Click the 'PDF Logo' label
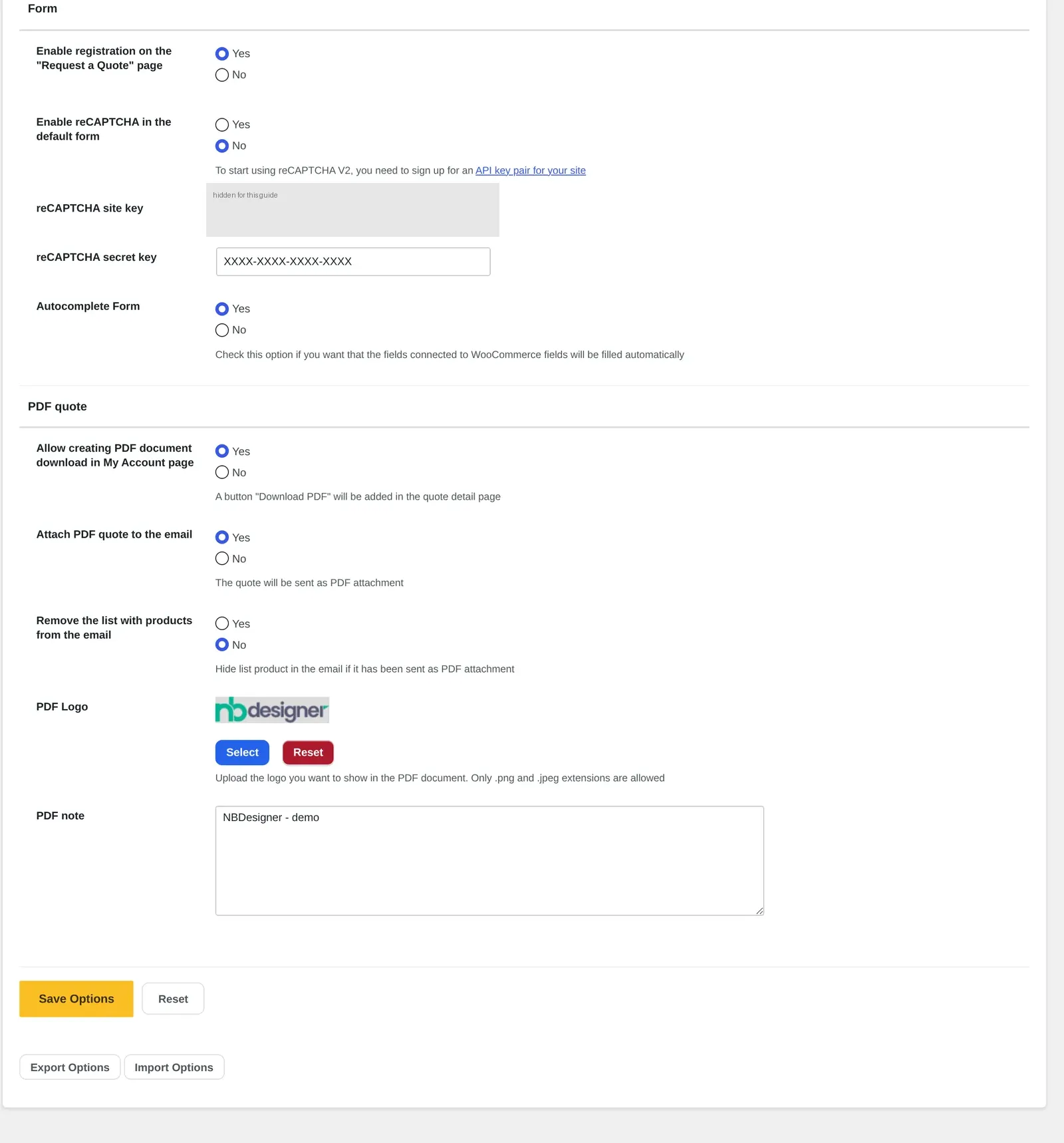This screenshot has width=1064, height=1143. tap(62, 707)
